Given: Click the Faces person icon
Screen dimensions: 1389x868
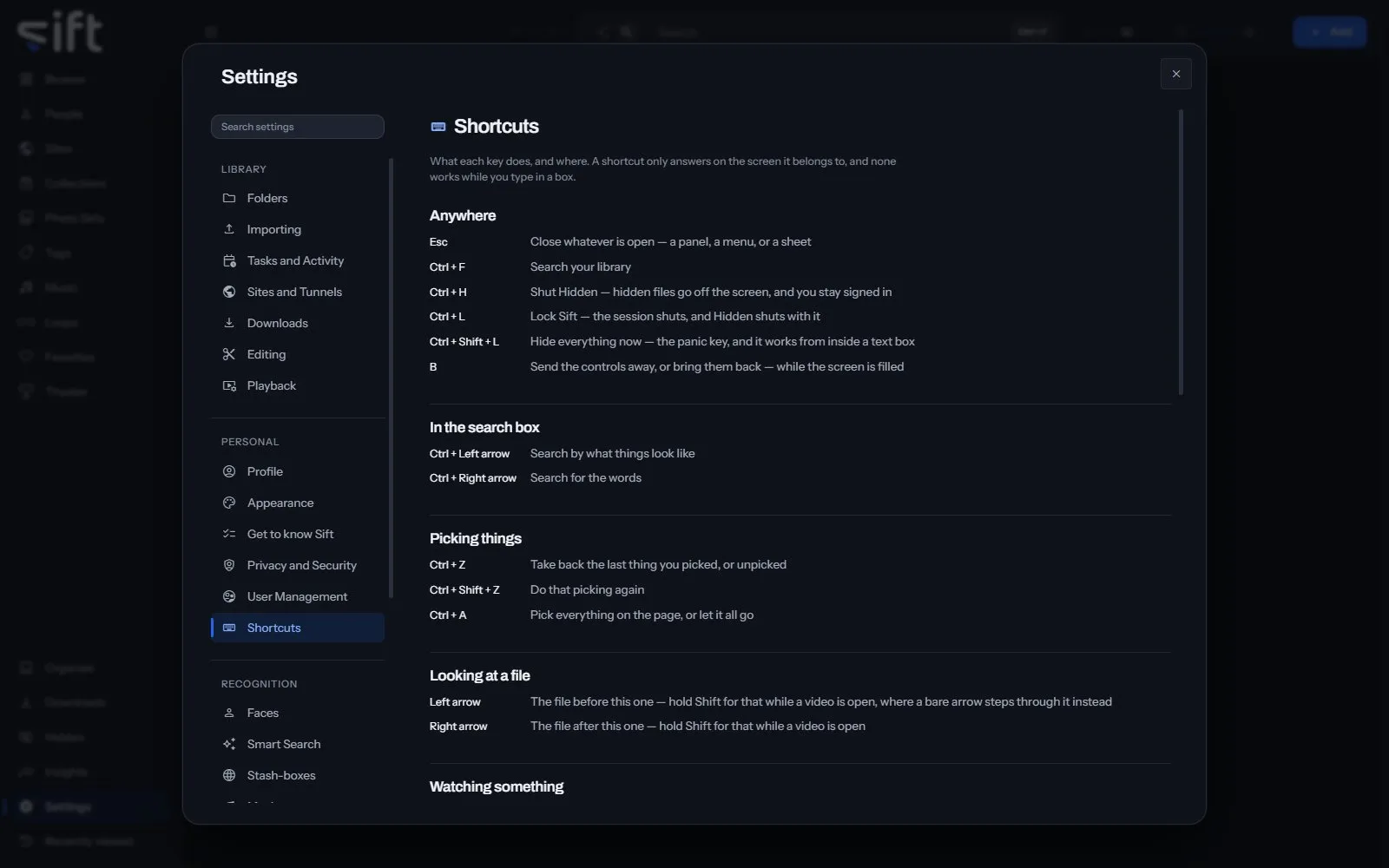Looking at the screenshot, I should tap(229, 713).
